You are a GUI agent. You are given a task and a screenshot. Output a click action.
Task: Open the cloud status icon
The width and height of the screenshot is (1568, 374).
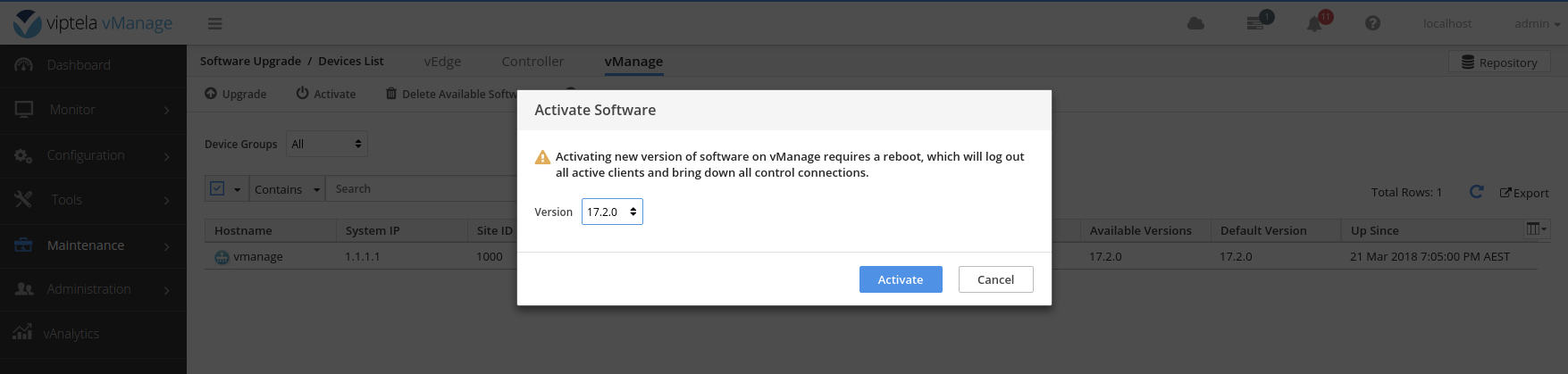pyautogui.click(x=1195, y=23)
